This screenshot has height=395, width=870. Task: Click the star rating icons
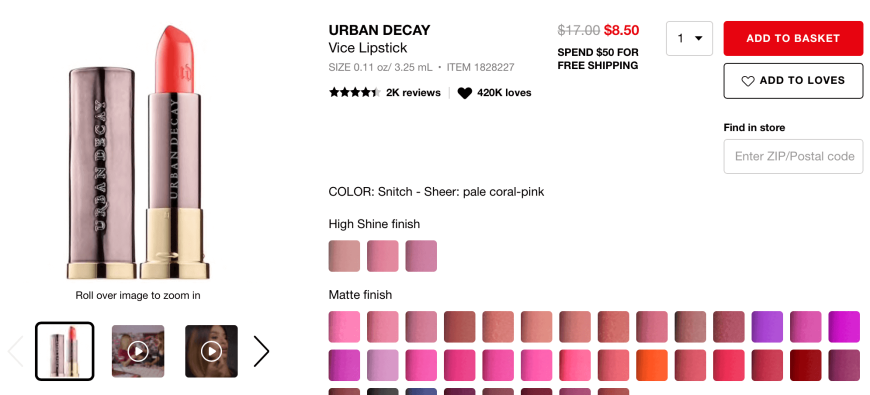[355, 93]
